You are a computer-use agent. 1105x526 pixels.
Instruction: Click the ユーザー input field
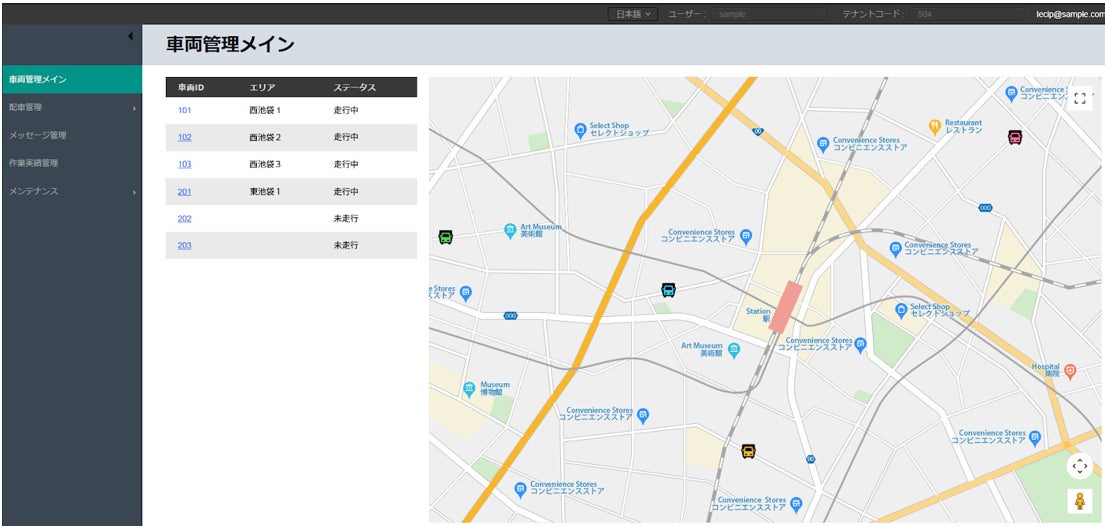(x=770, y=14)
